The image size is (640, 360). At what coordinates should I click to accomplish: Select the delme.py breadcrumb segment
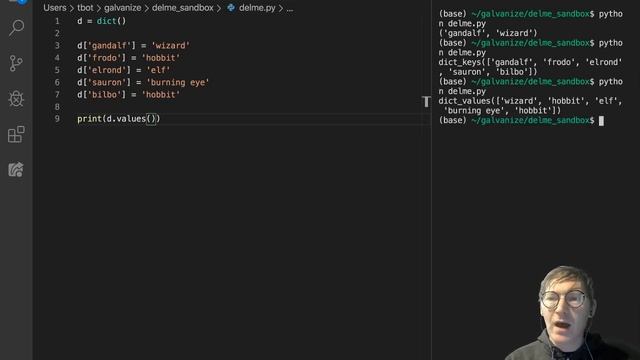tap(257, 8)
